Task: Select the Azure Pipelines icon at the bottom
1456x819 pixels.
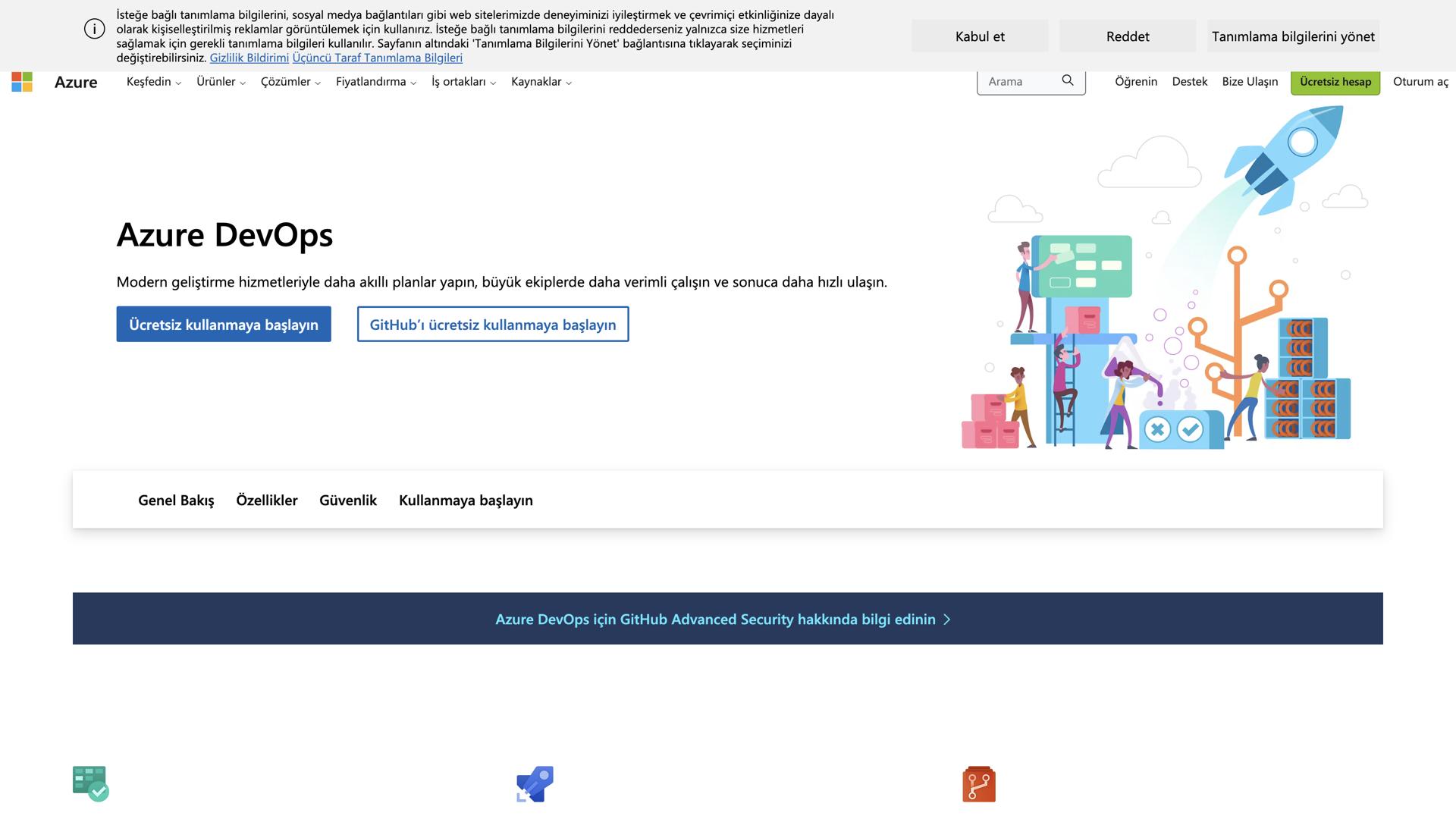Action: point(535,784)
